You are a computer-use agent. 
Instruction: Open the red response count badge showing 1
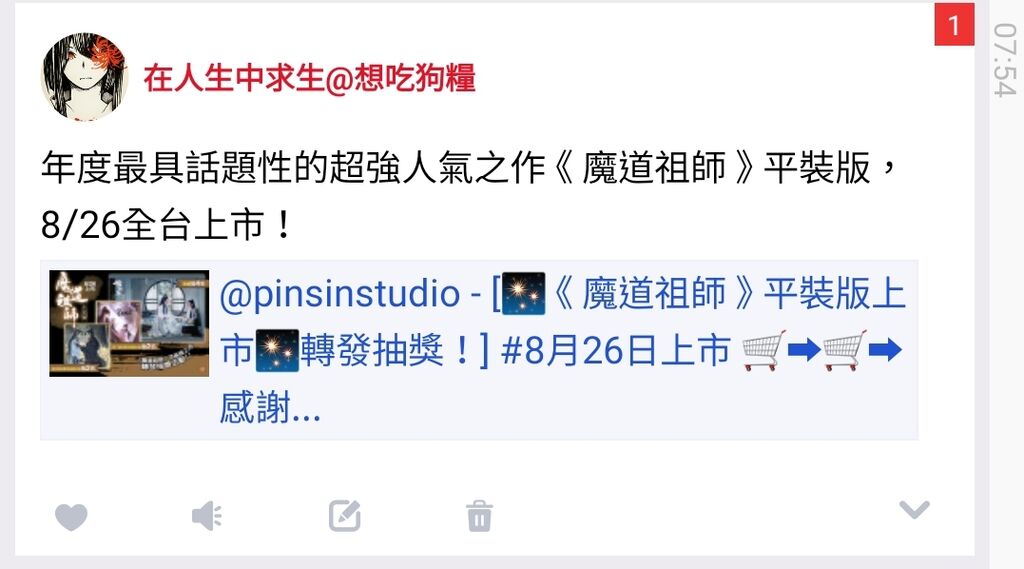point(954,25)
